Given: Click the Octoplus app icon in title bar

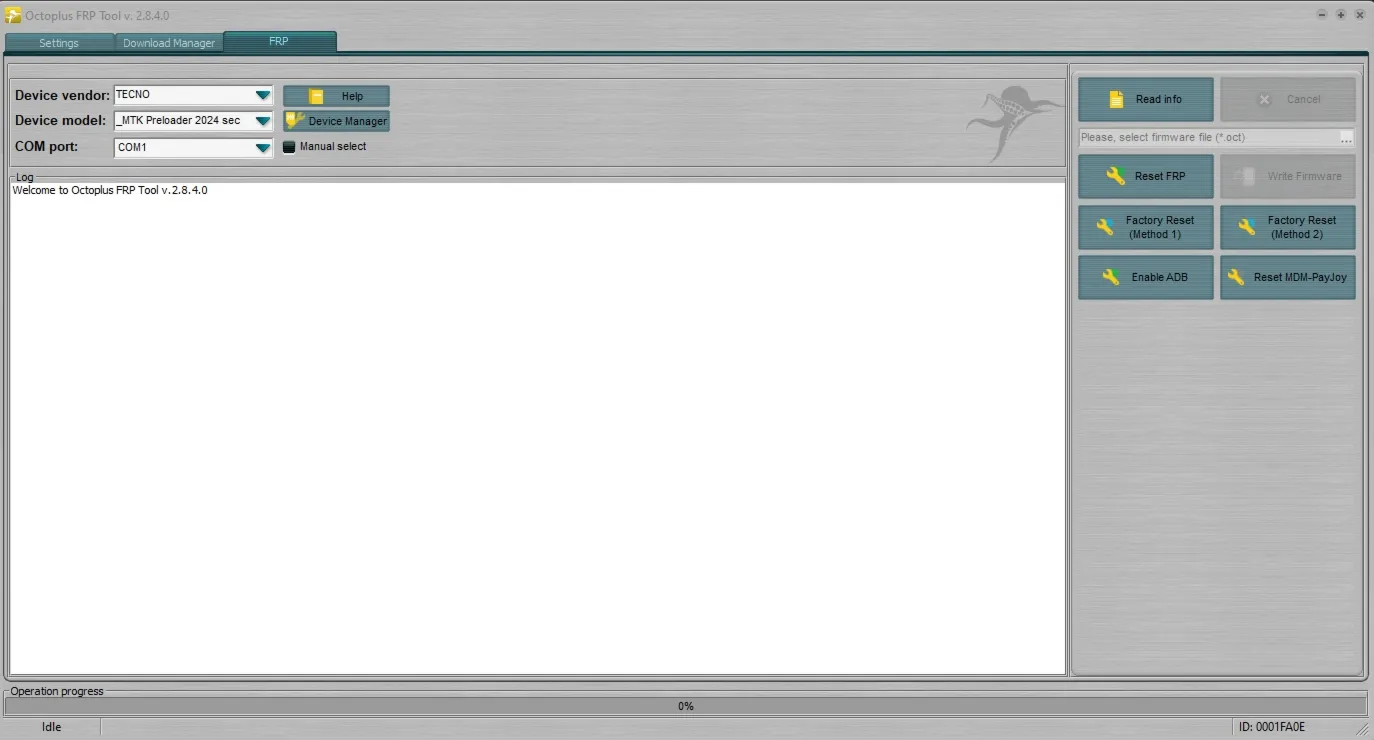Looking at the screenshot, I should tap(13, 15).
